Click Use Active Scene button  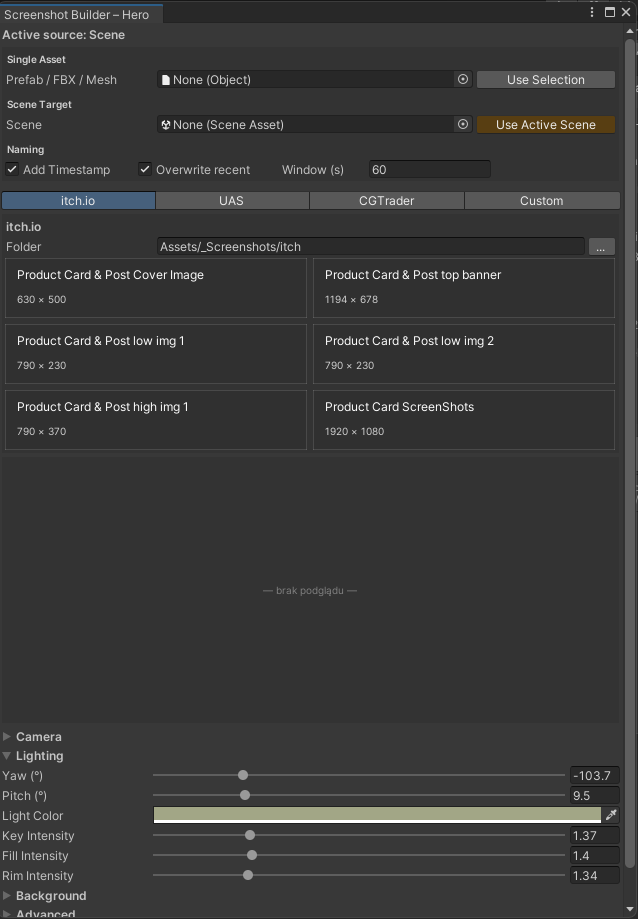(x=545, y=125)
